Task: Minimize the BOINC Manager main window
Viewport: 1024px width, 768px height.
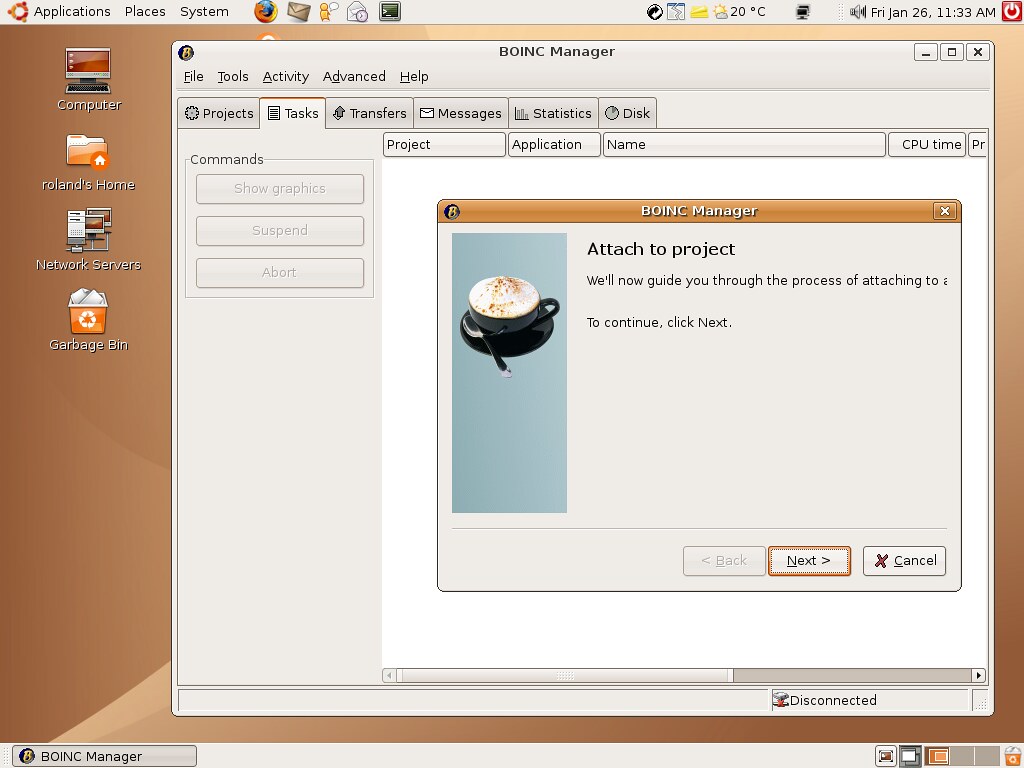Action: pos(925,52)
